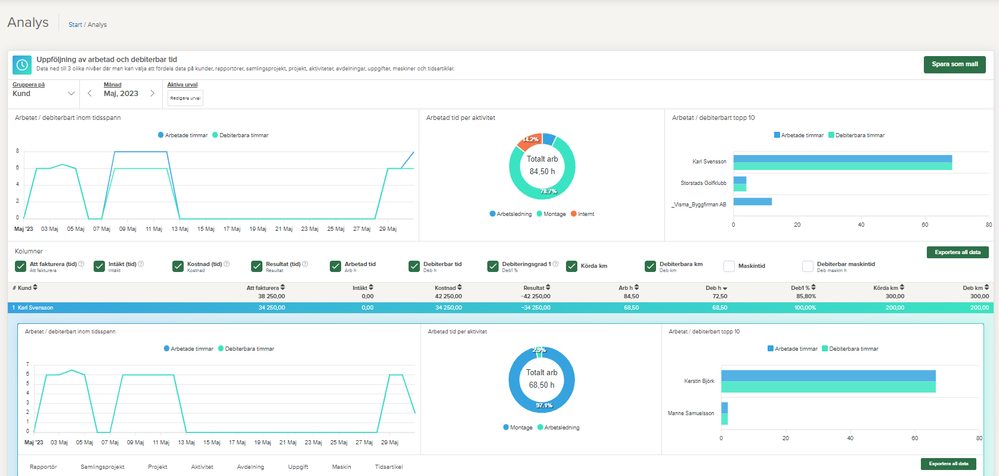This screenshot has width=999, height=476.
Task: Open the Månad Maj, 2023 picker
Action: click(121, 93)
